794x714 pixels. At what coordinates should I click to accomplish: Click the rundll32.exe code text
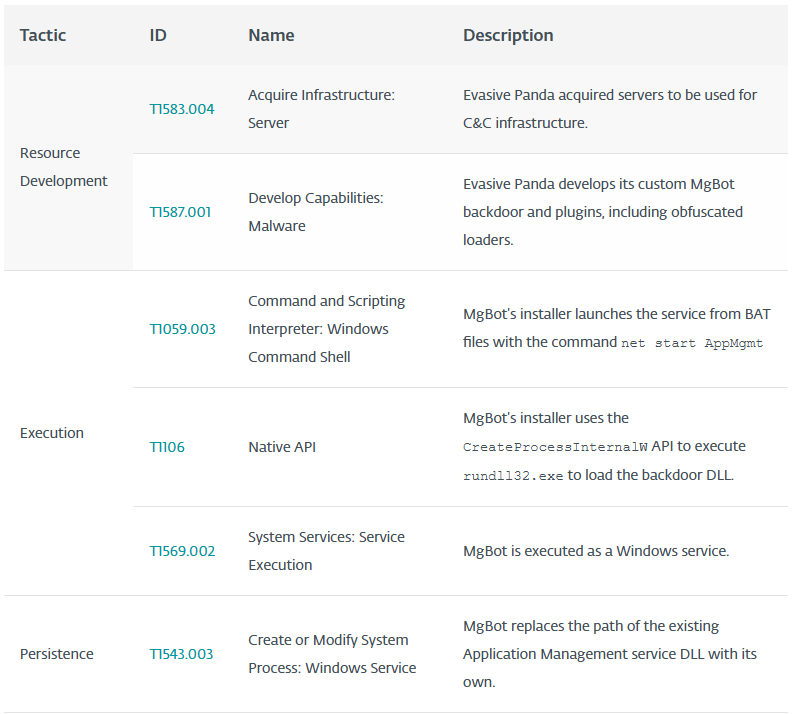513,476
